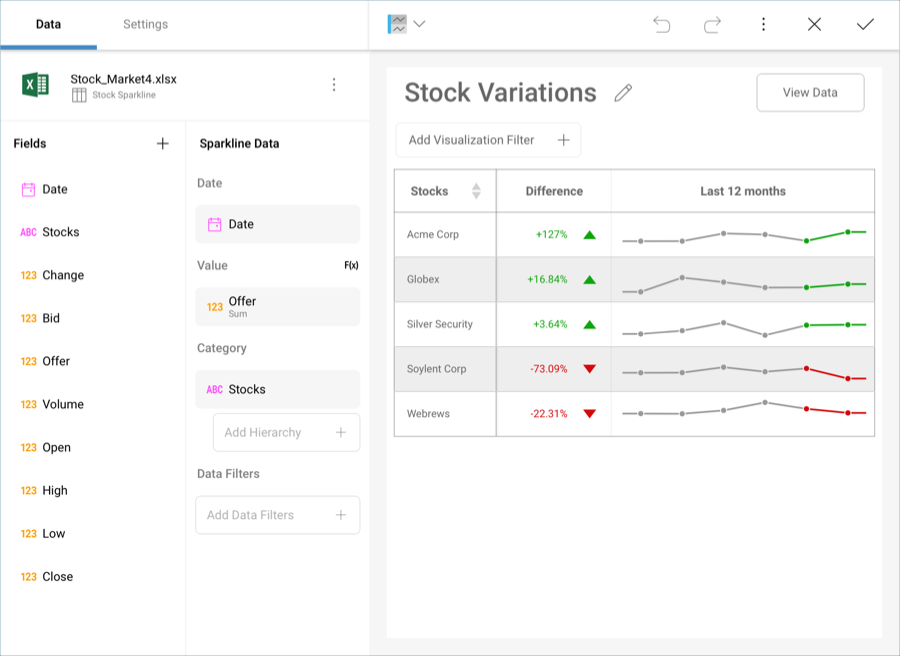Open Stock_Market4.xlsx file options via ellipsis icon
The image size is (900, 656).
pos(334,84)
